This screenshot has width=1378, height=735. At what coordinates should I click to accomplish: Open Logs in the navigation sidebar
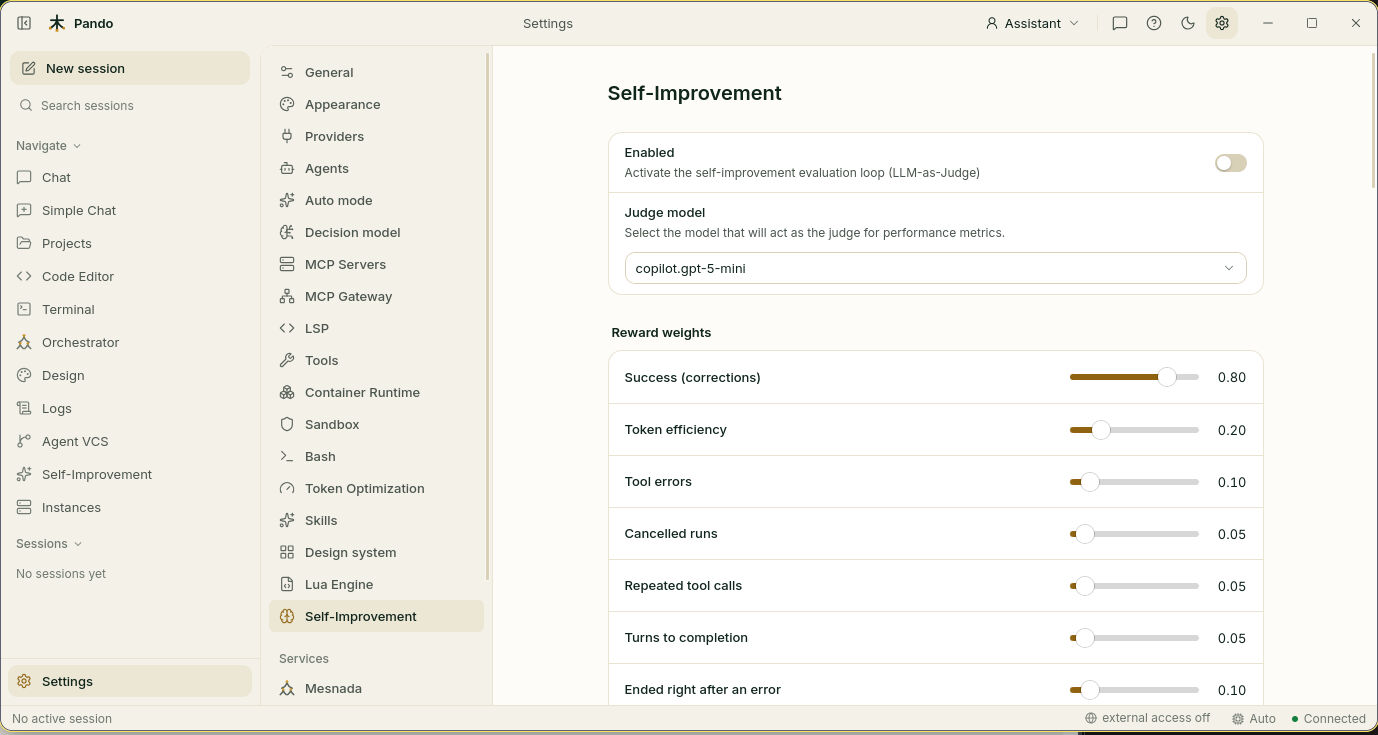[130, 408]
